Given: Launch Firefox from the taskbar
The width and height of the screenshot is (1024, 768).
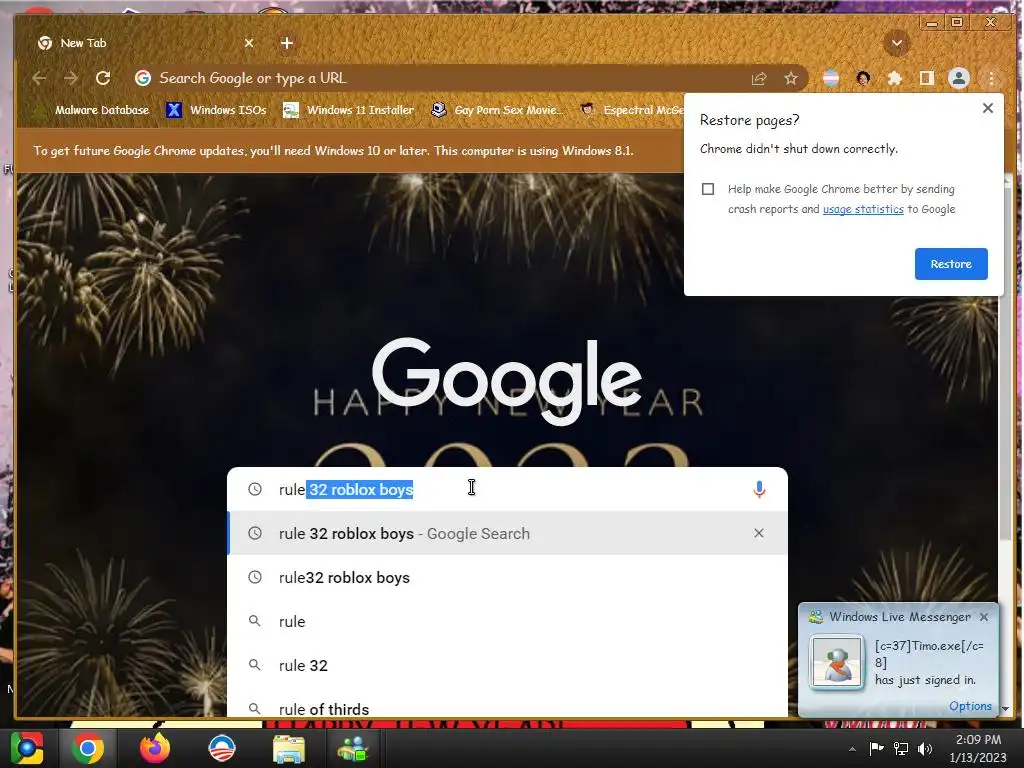Looking at the screenshot, I should pos(155,748).
